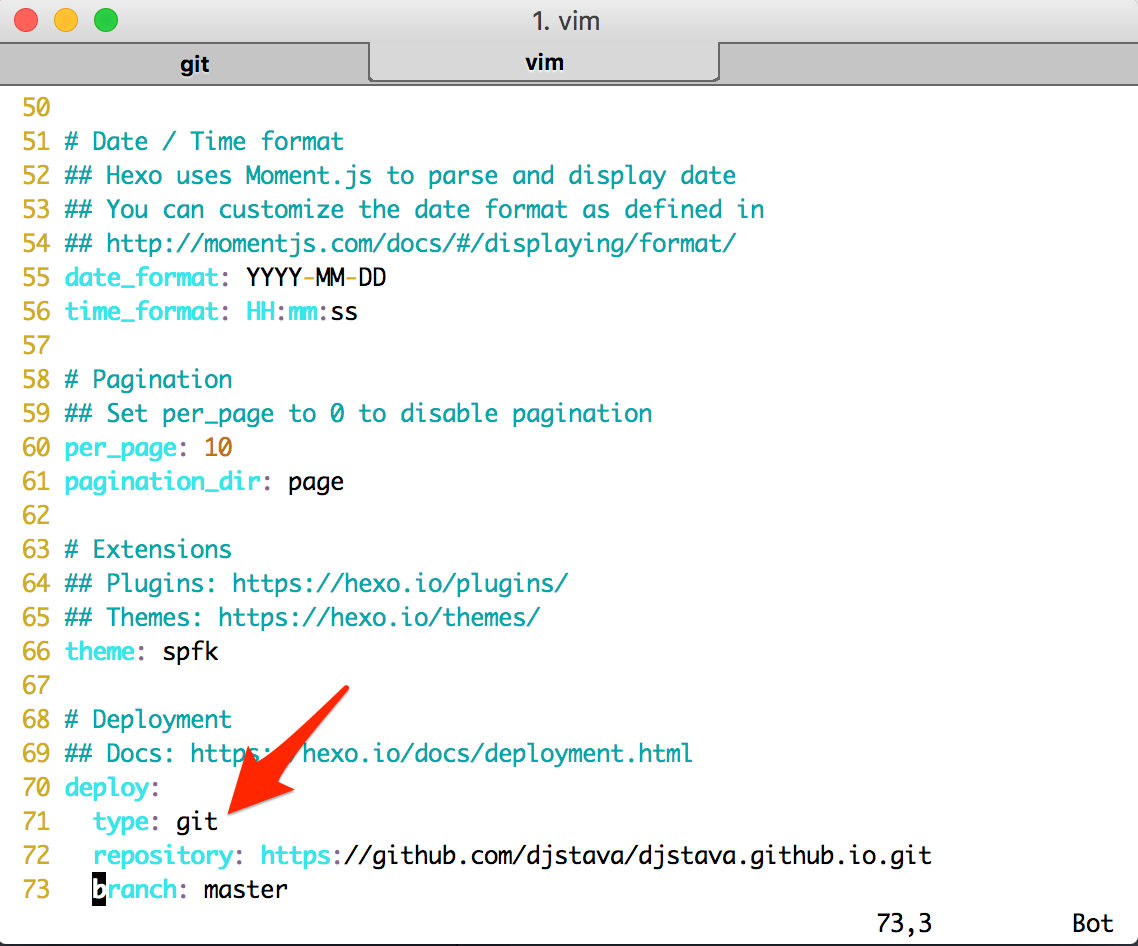Click the branch key at the cursor

(x=135, y=889)
